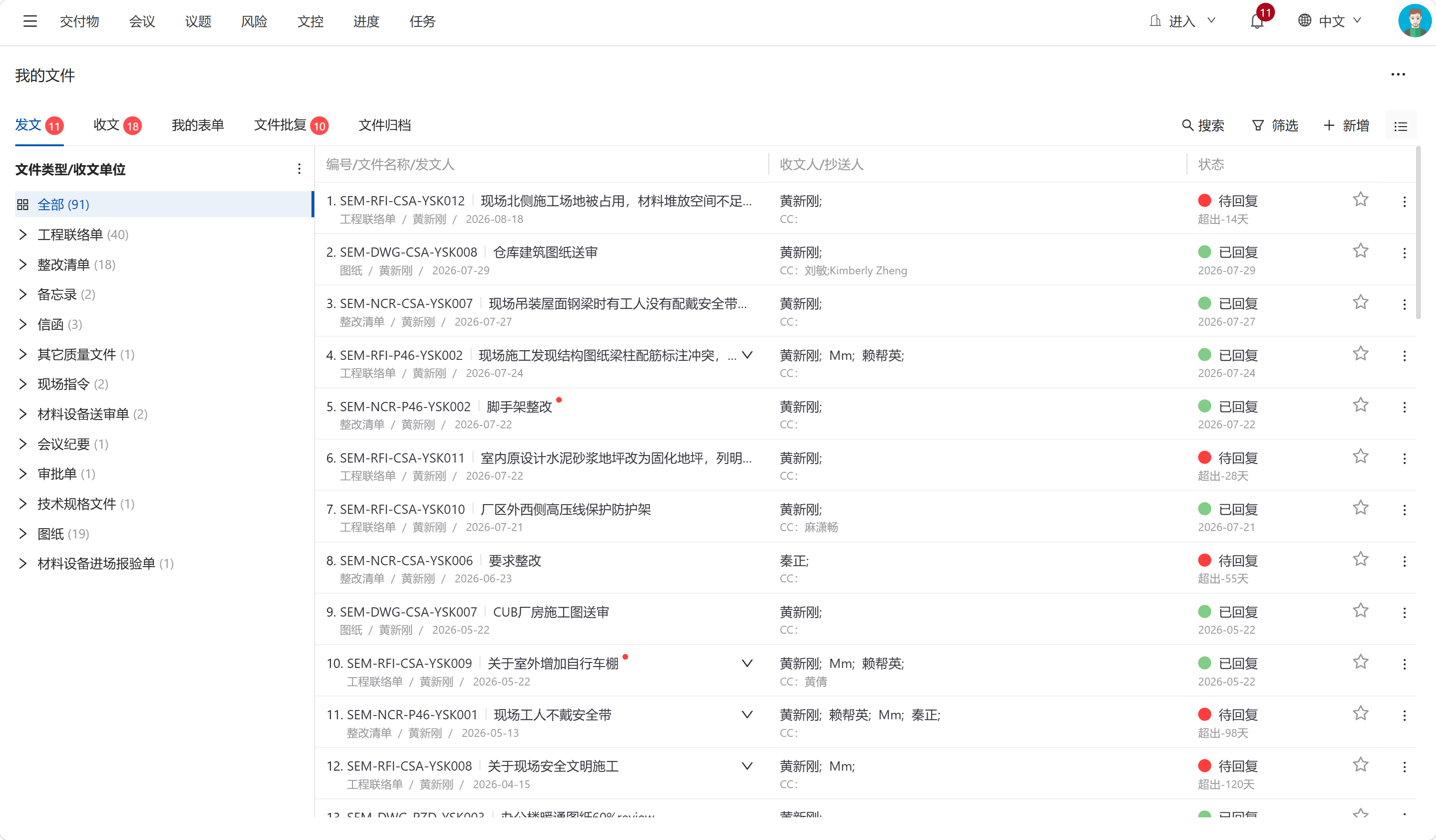Open the hamburger navigation menu
This screenshot has width=1436, height=840.
pos(30,22)
